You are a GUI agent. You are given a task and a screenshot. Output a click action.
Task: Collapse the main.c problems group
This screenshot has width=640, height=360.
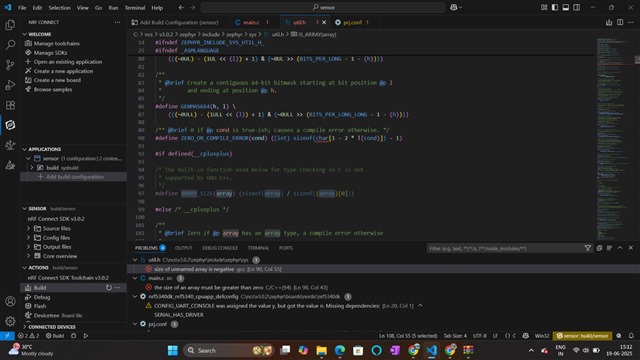[x=135, y=278]
